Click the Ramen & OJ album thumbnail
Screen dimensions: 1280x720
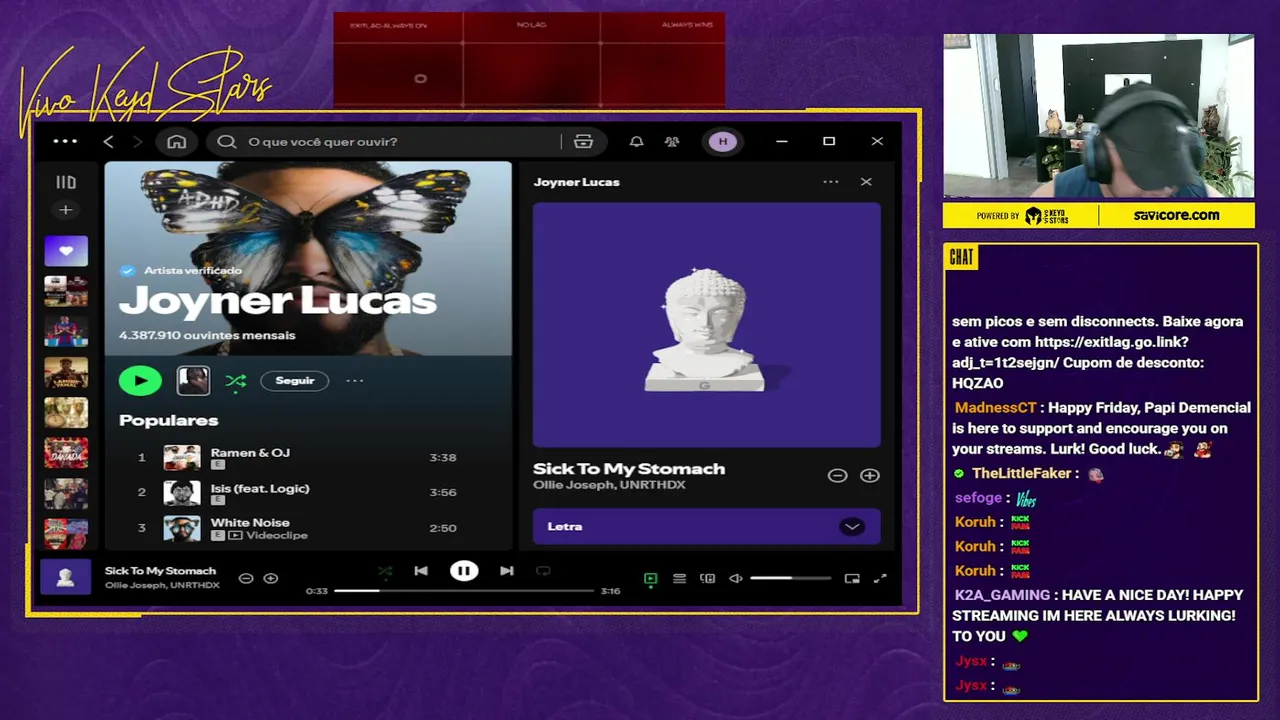[182, 458]
